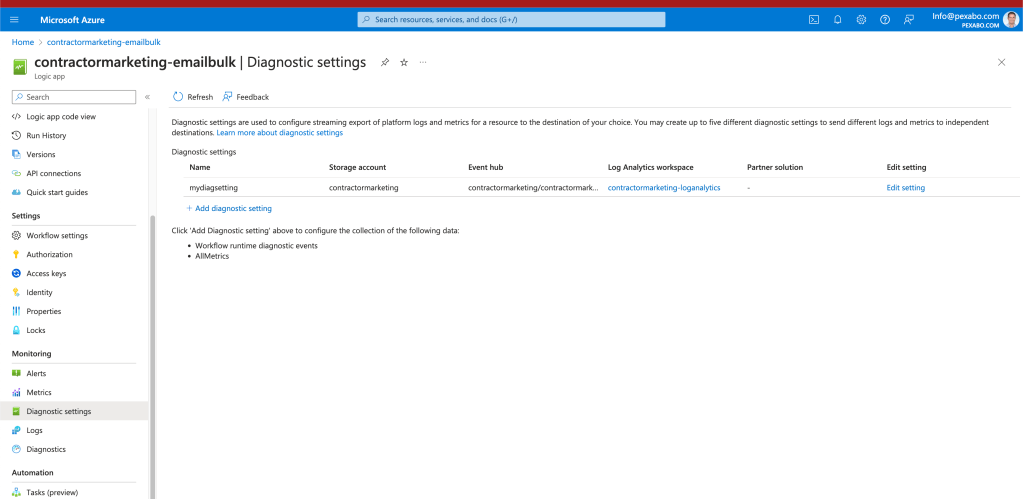Select Diagnostic settings in sidebar
Viewport: 1023px width, 499px height.
(74, 411)
